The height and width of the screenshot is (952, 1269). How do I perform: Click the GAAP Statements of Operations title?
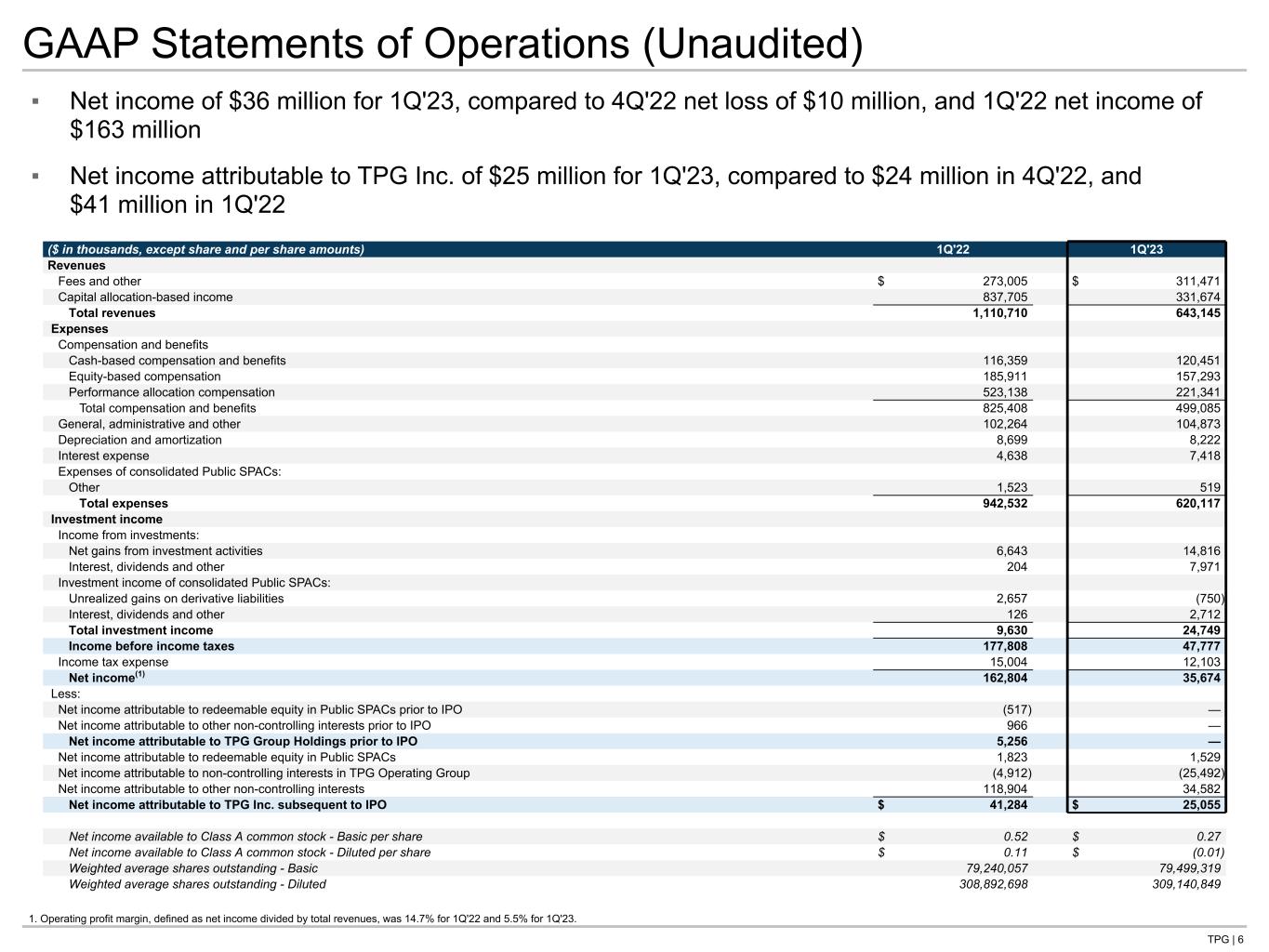(x=442, y=44)
